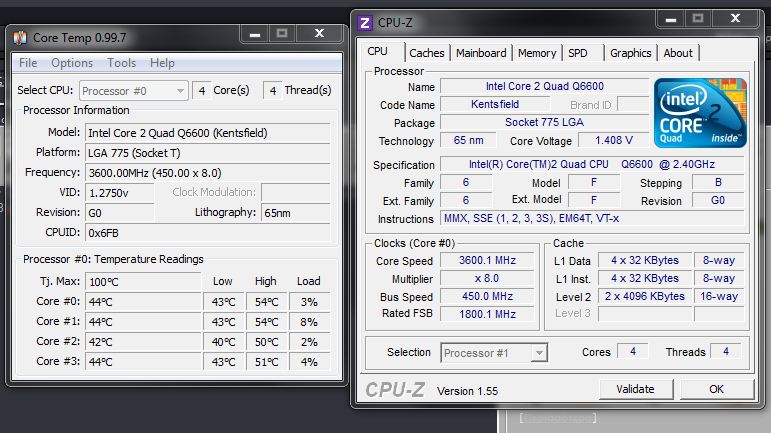Open the Tools menu in Core Temp
The image size is (771, 433).
point(121,63)
